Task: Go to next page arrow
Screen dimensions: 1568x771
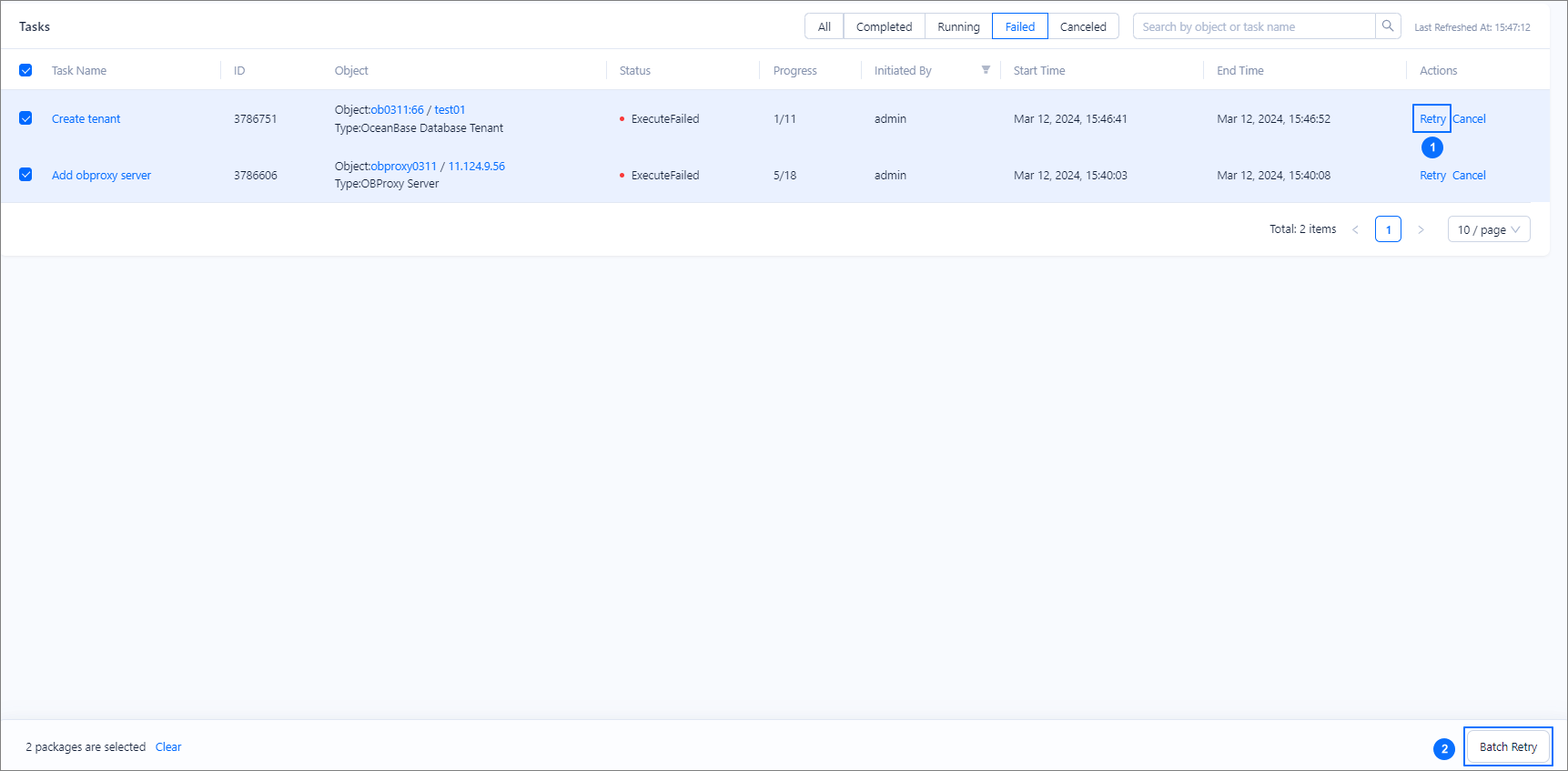Action: (1421, 229)
